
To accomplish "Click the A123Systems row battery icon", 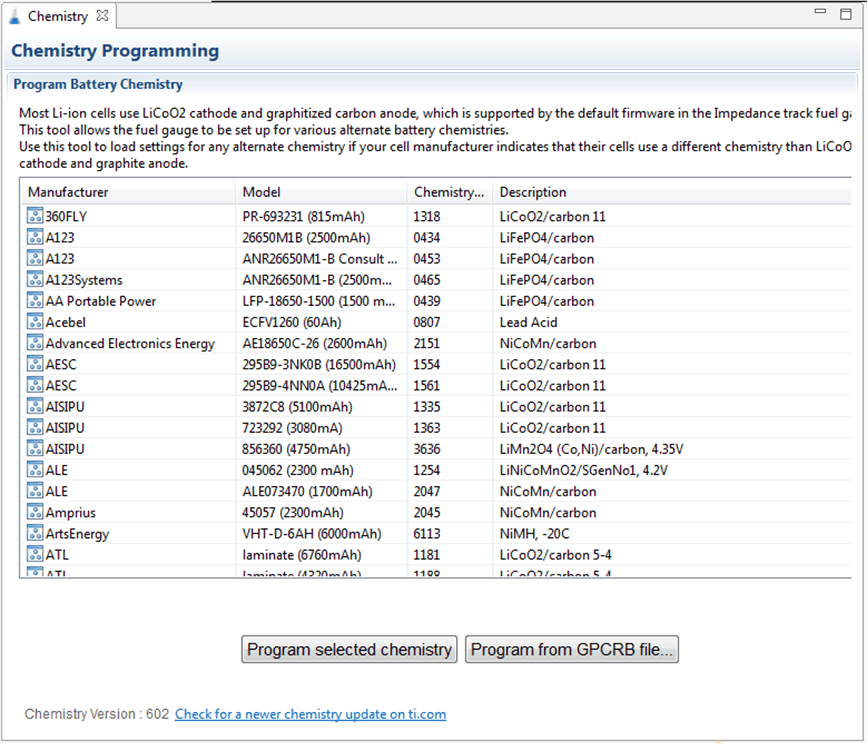I will [35, 280].
